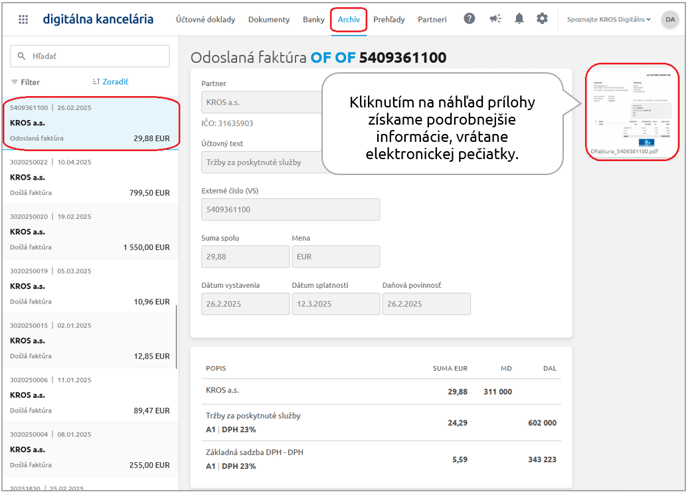Open the announcements megaphone icon
The width and height of the screenshot is (688, 492).
[495, 18]
